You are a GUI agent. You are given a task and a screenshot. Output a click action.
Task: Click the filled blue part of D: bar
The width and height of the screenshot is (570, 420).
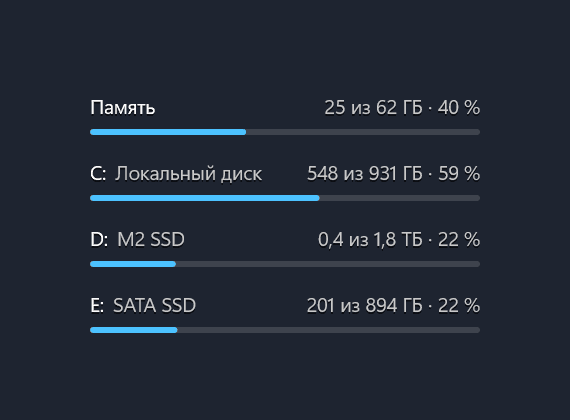(133, 264)
